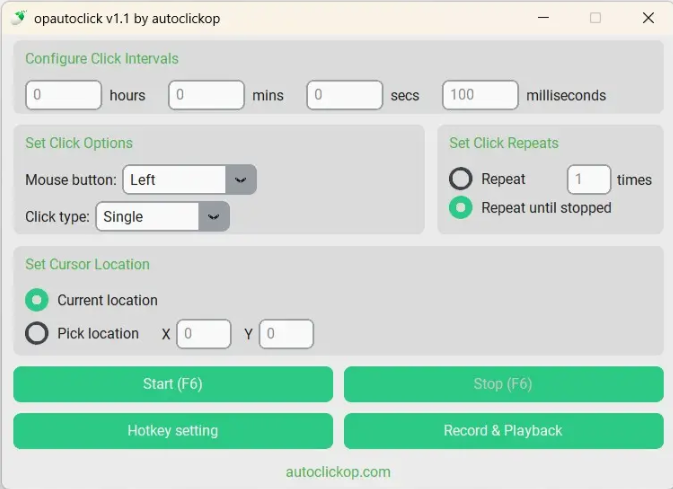Focus the repeat times input box
Viewport: 673px width, 489px height.
click(x=589, y=180)
